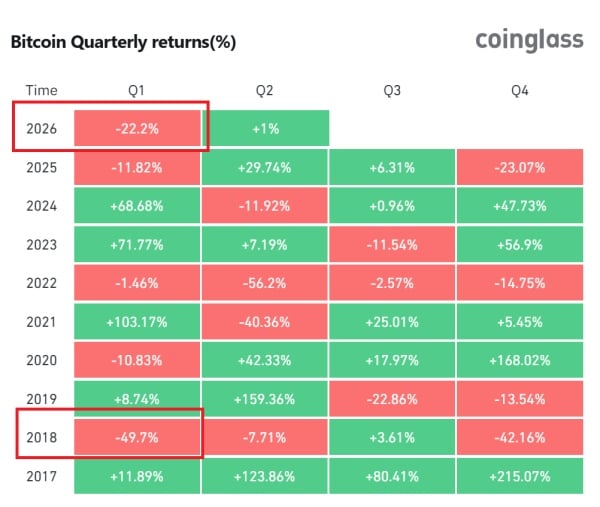This screenshot has height=507, width=600.
Task: Select the Q2 column header
Action: (x=265, y=90)
